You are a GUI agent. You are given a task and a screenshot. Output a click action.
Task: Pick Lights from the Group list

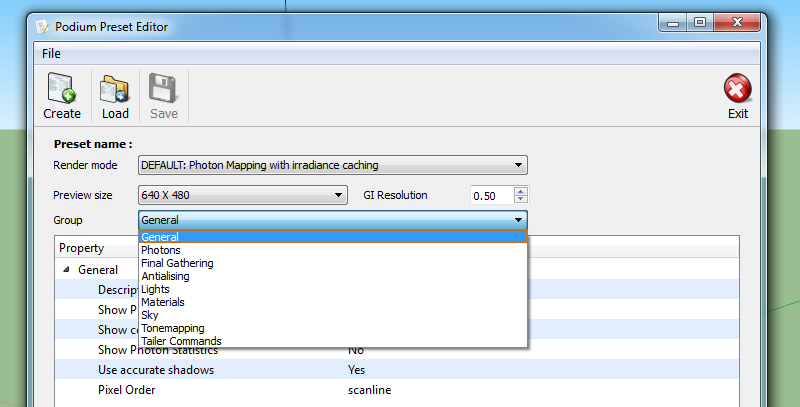pyautogui.click(x=333, y=289)
